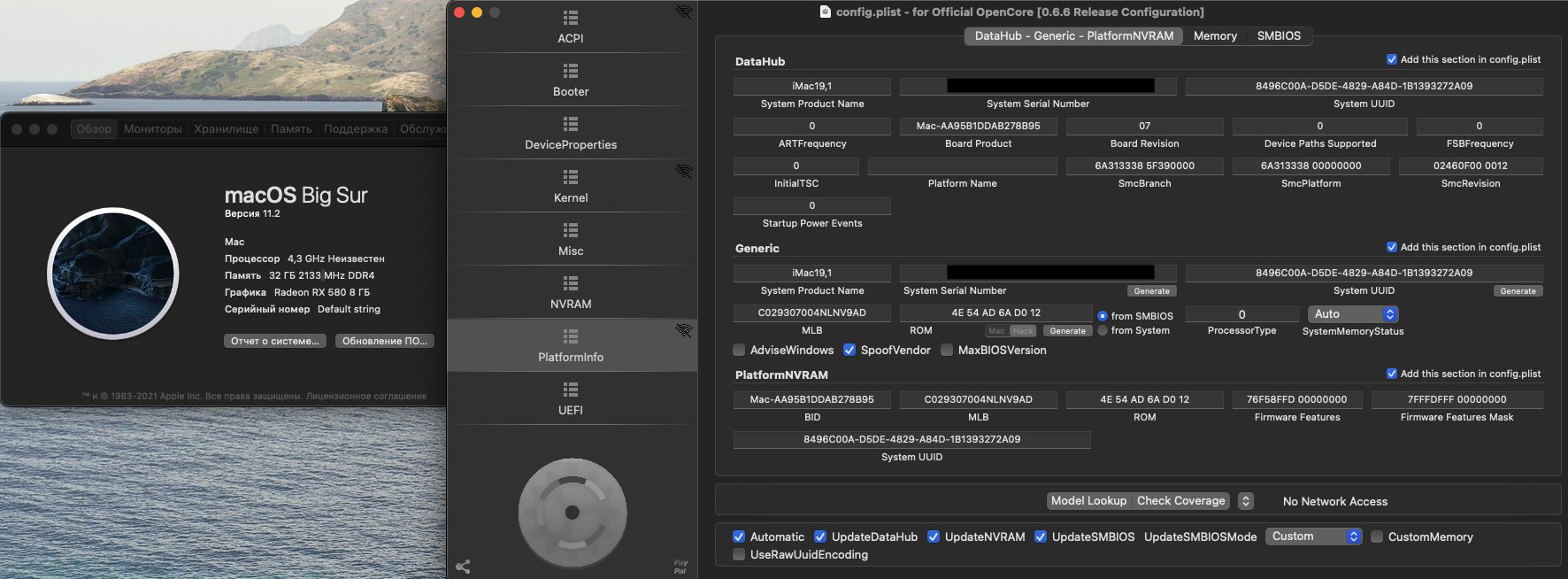The height and width of the screenshot is (579, 1568).
Task: Open the Misc section in sidebar
Action: pyautogui.click(x=571, y=239)
